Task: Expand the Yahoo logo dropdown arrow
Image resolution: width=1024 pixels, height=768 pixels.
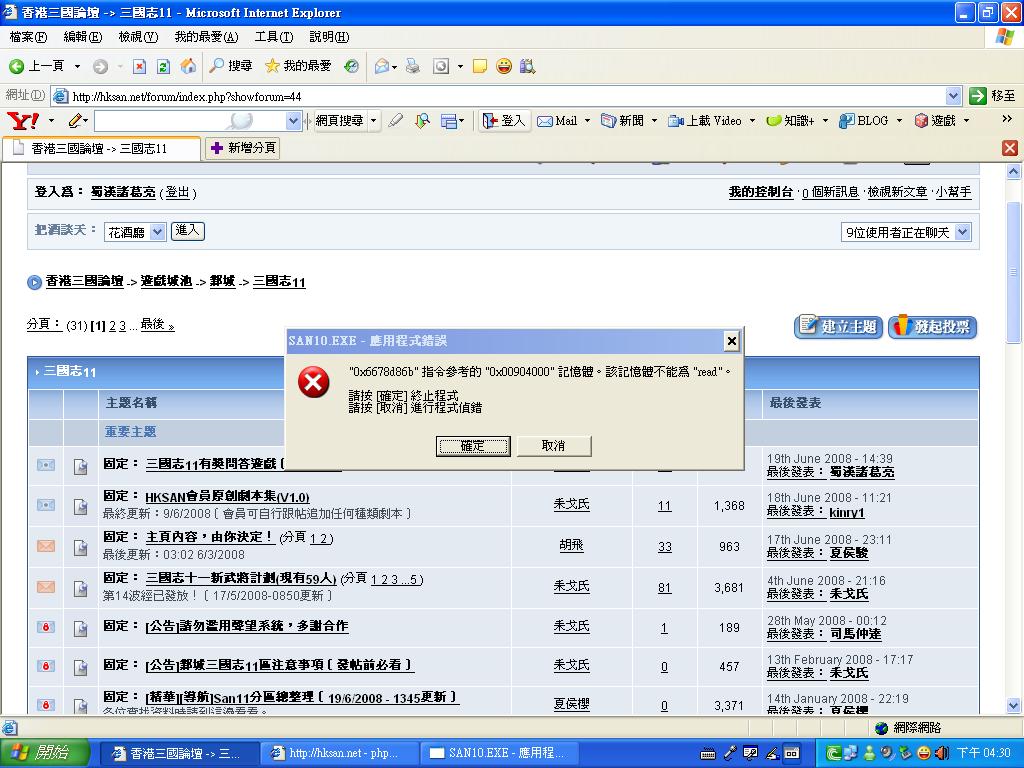Action: click(x=51, y=121)
